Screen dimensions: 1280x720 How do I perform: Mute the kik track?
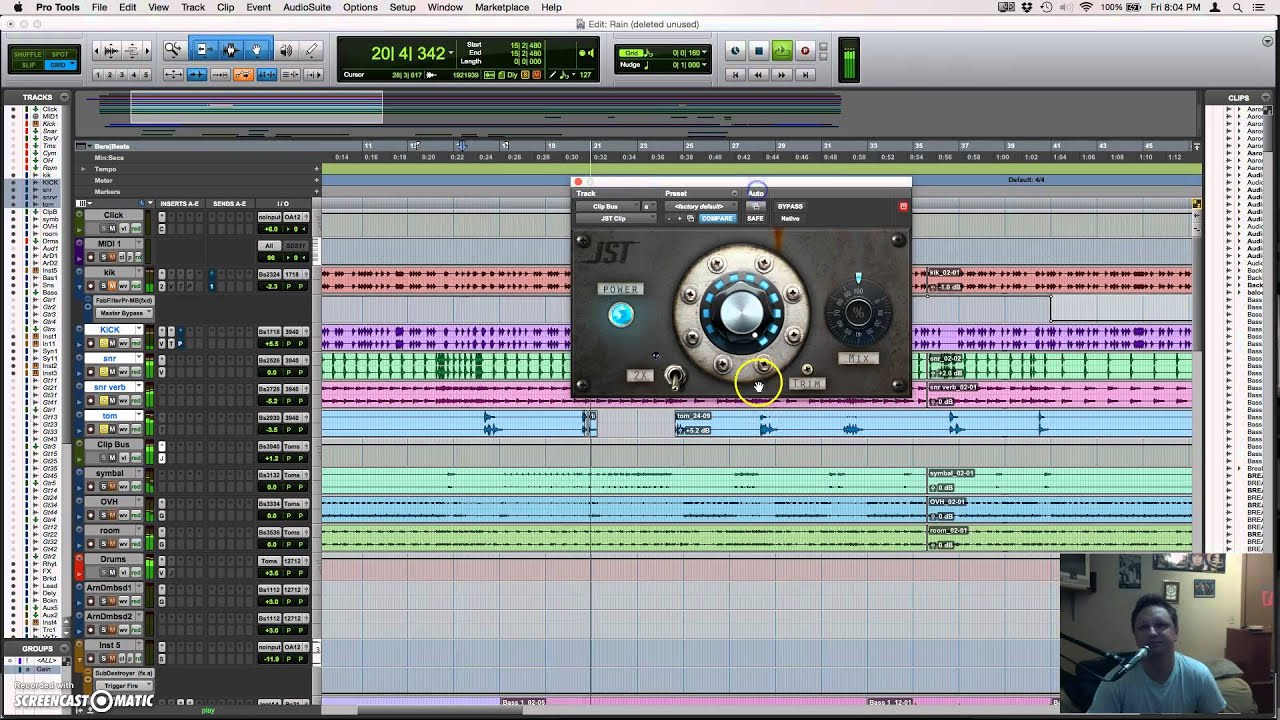[x=112, y=286]
